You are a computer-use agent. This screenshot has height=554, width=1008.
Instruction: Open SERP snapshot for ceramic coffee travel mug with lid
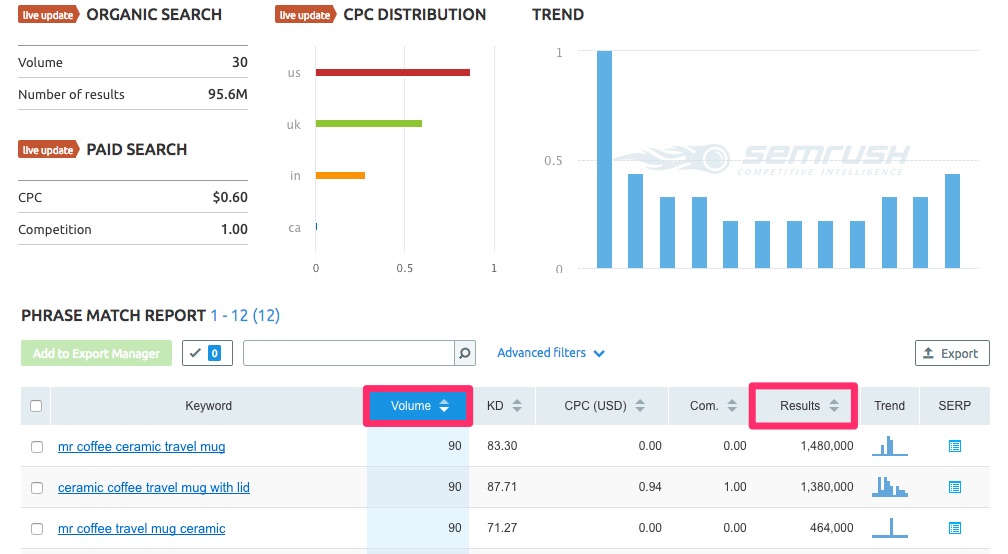pos(955,487)
